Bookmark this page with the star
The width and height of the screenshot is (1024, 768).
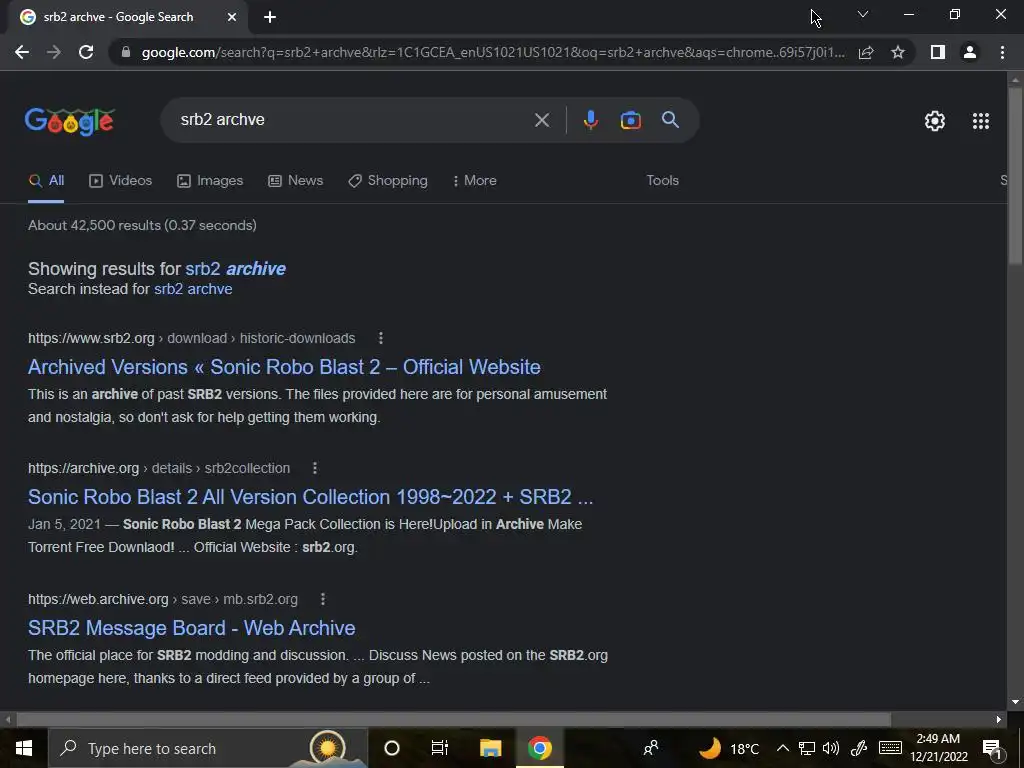(x=898, y=52)
